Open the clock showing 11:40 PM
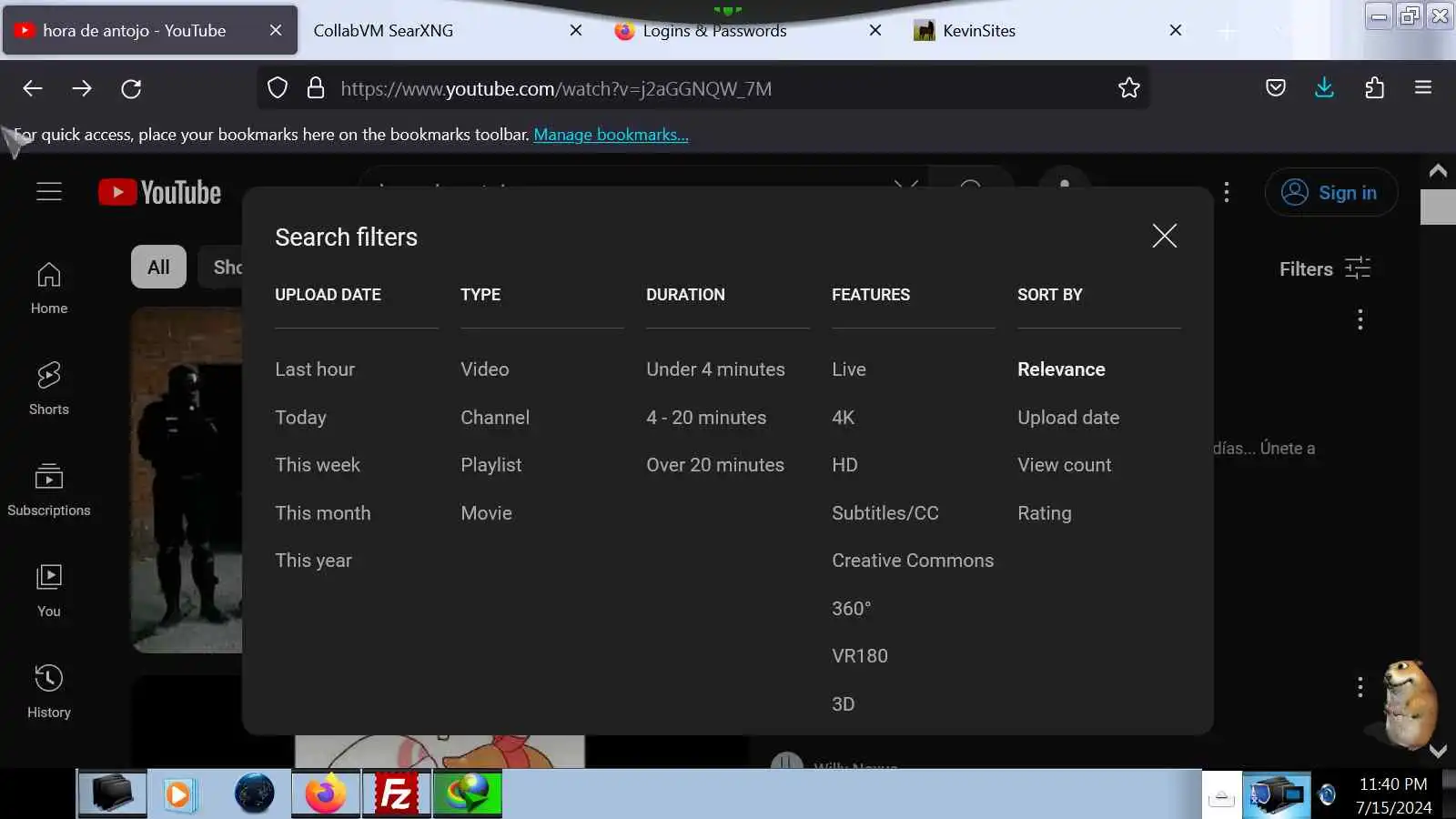This screenshot has width=1456, height=819. pyautogui.click(x=1393, y=795)
